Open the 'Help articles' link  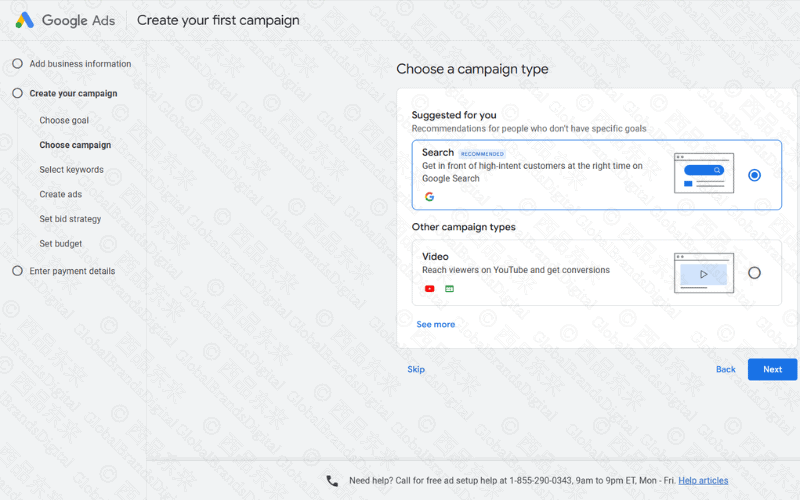(x=703, y=481)
